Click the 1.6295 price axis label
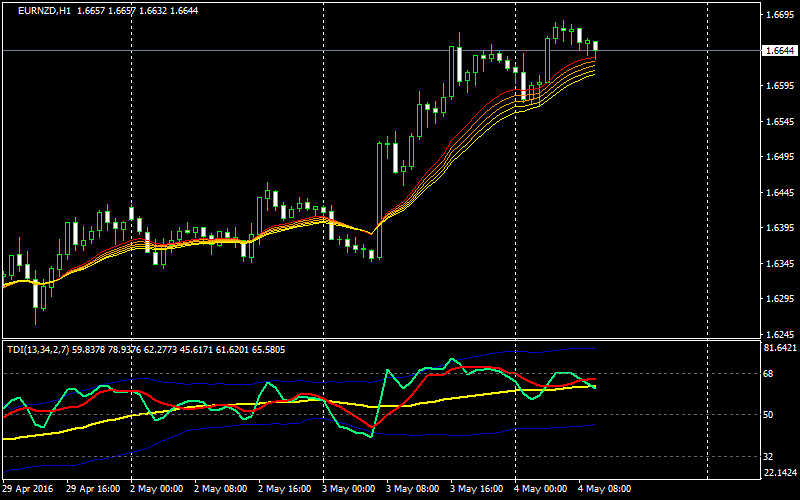The width and height of the screenshot is (800, 500). click(781, 298)
